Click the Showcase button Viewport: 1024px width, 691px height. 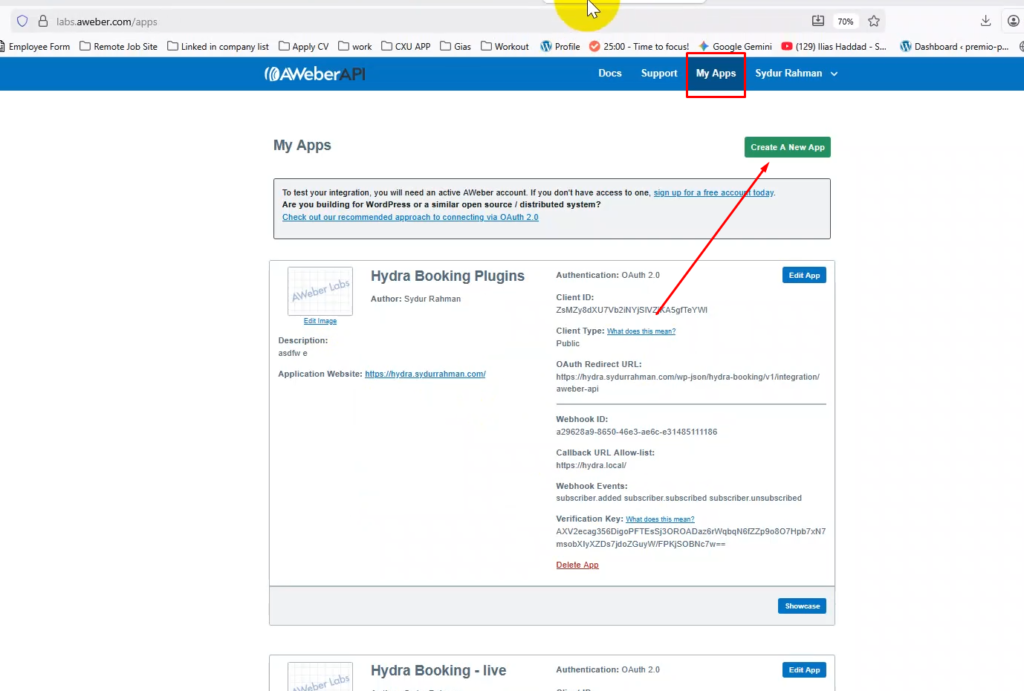click(802, 606)
